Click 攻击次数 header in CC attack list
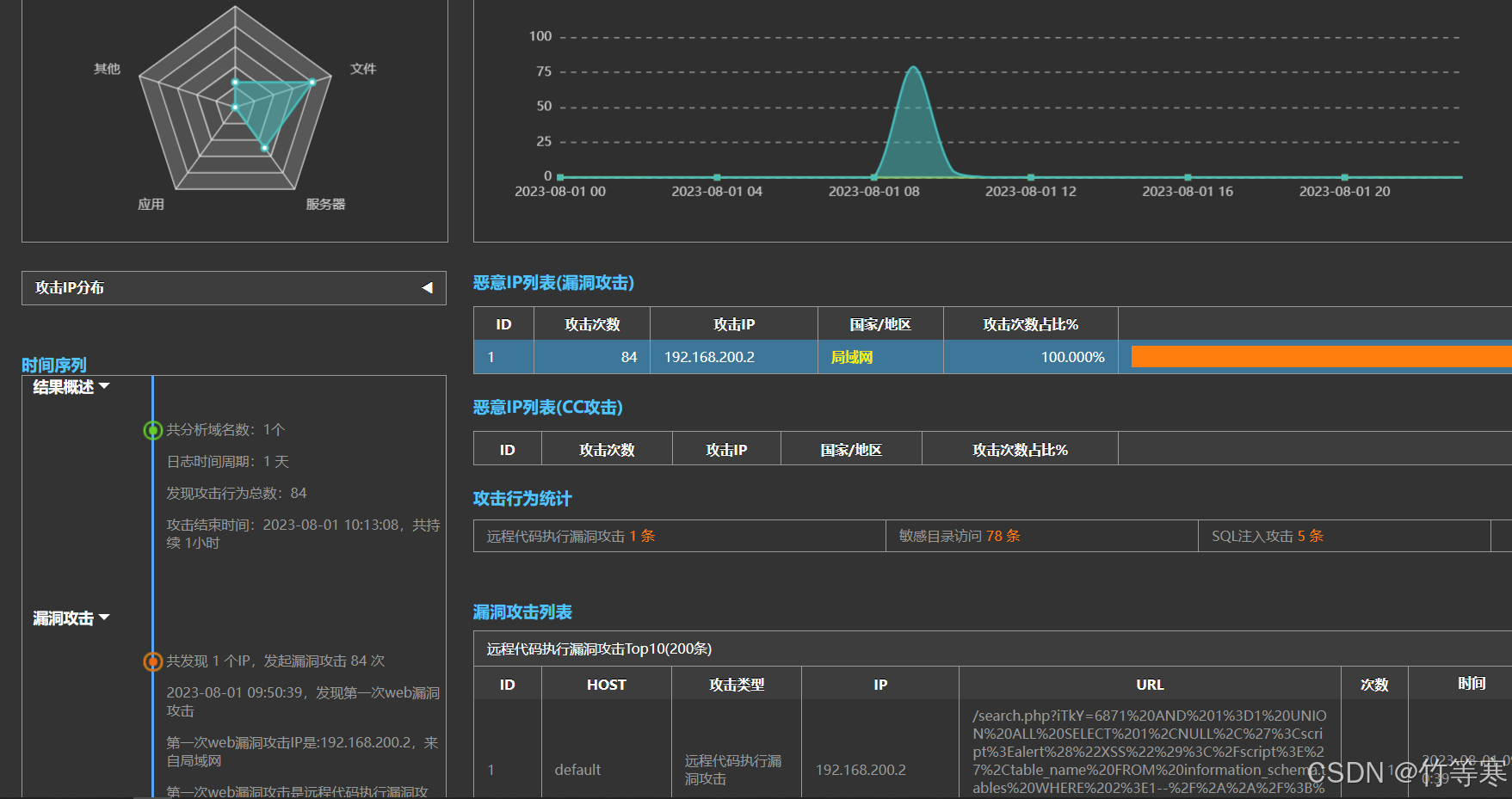Image resolution: width=1512 pixels, height=799 pixels. tap(607, 450)
